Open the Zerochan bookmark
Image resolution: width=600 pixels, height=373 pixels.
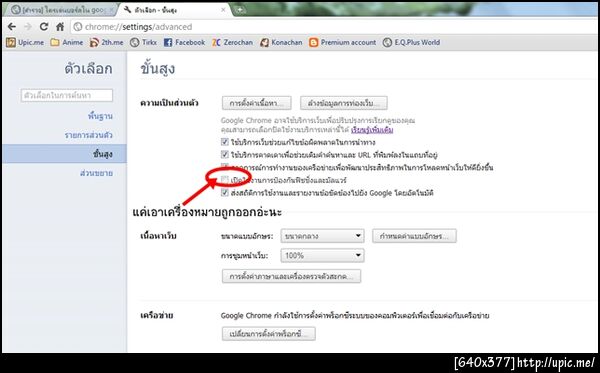pos(233,42)
